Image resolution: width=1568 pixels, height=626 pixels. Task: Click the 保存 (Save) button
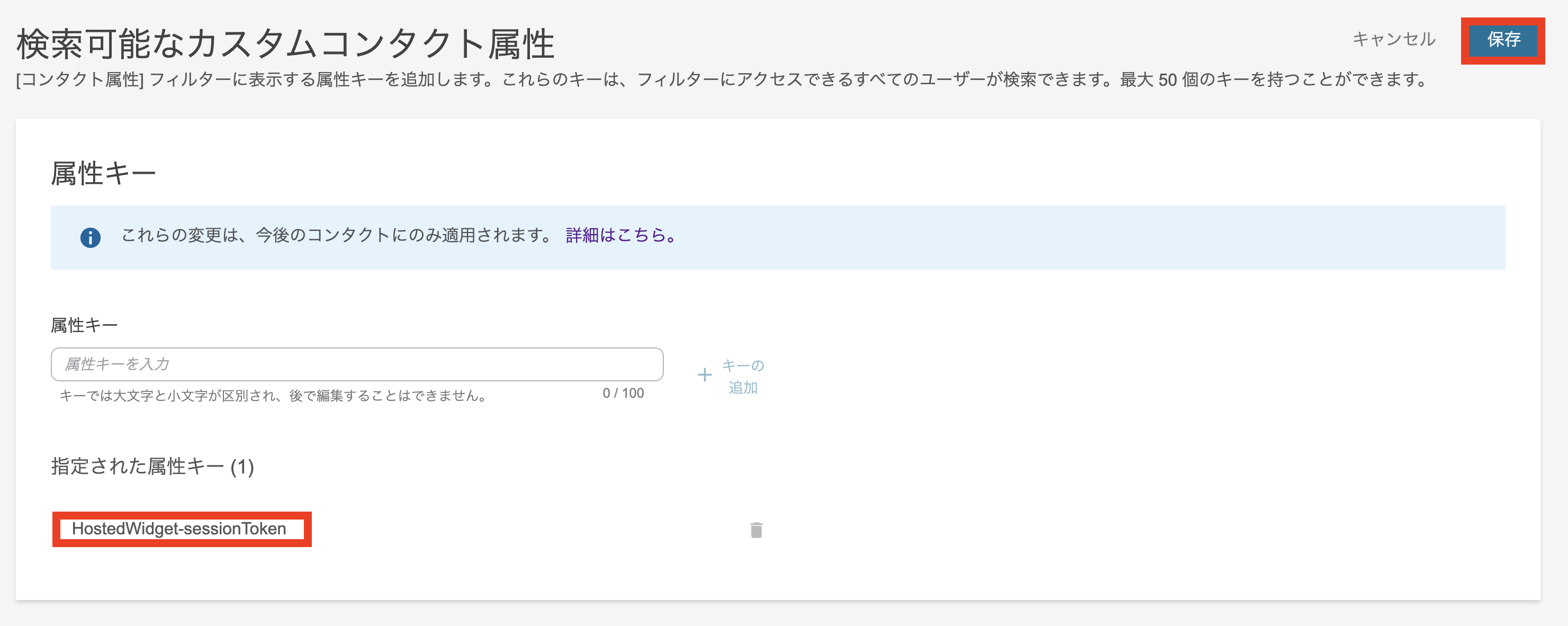pyautogui.click(x=1503, y=40)
